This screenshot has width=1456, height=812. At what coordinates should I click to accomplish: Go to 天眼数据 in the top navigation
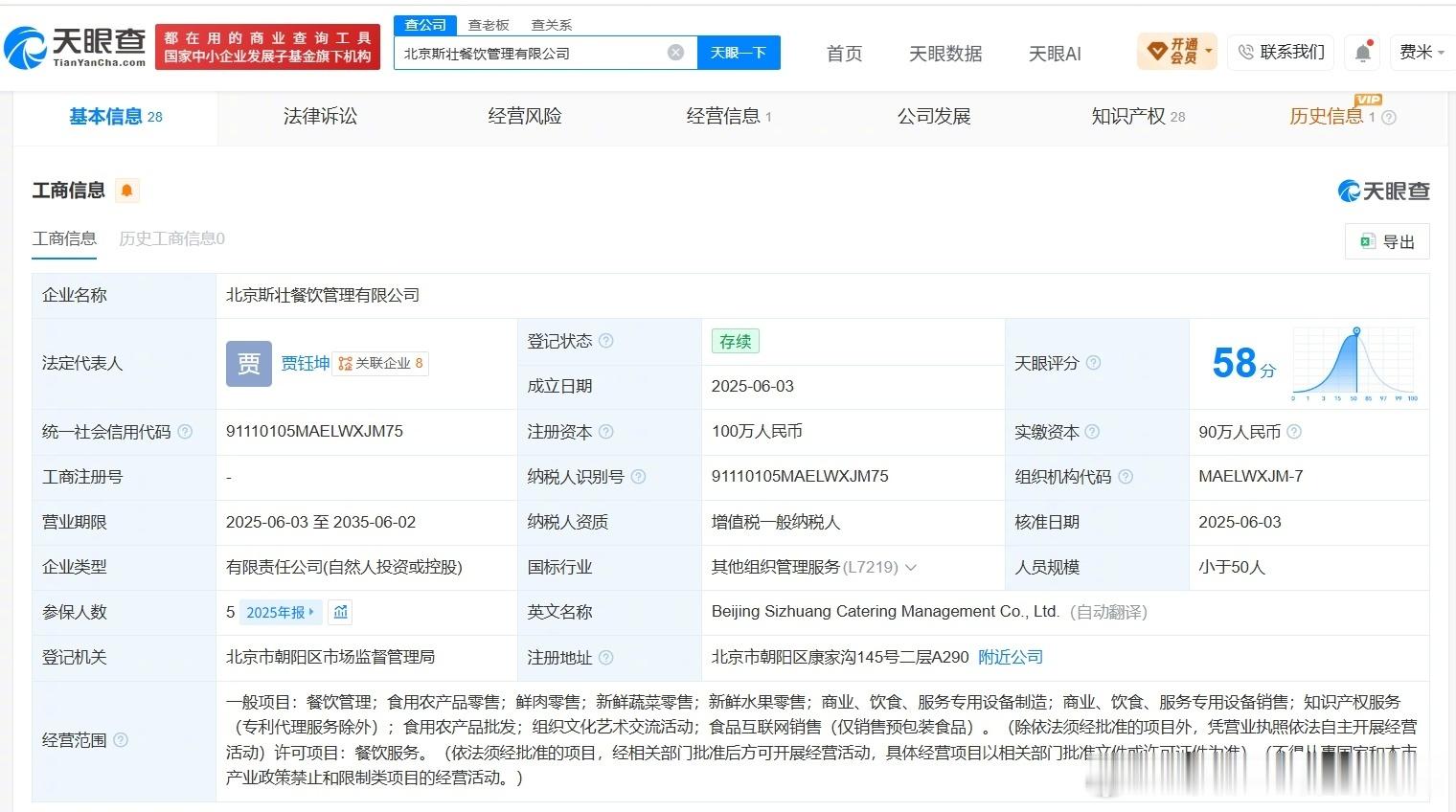tap(945, 54)
